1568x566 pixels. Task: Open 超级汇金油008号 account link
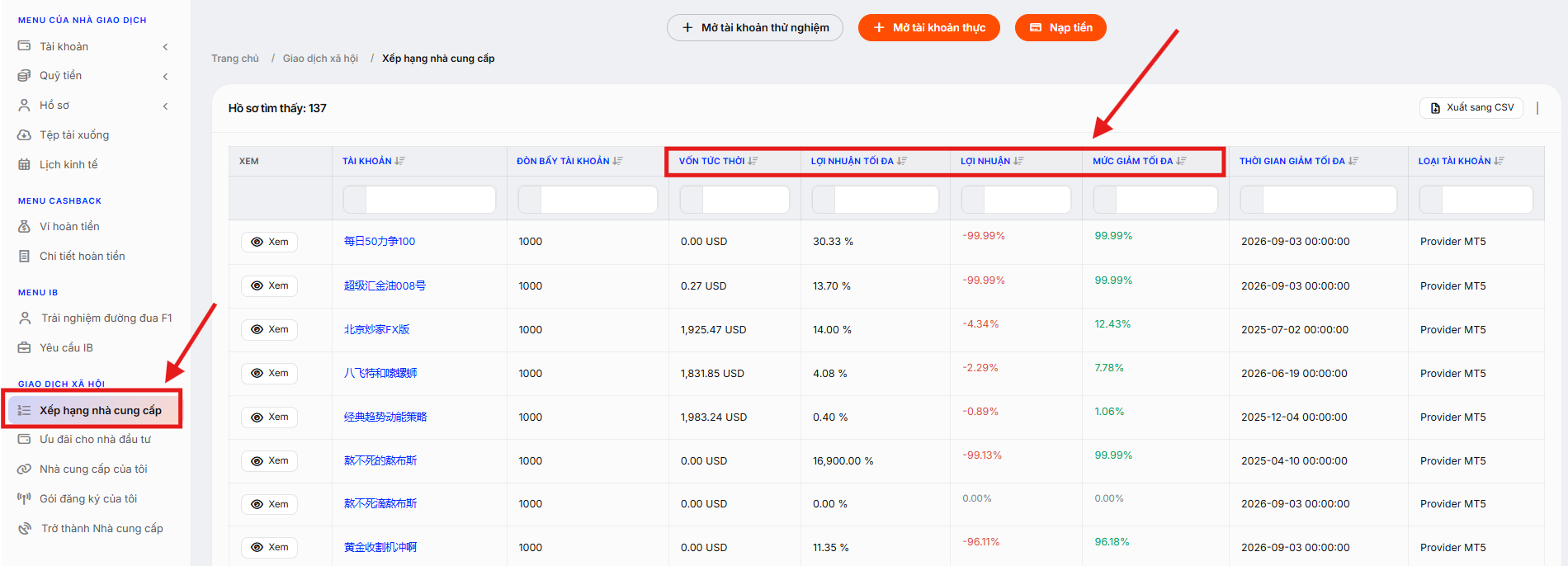point(385,285)
